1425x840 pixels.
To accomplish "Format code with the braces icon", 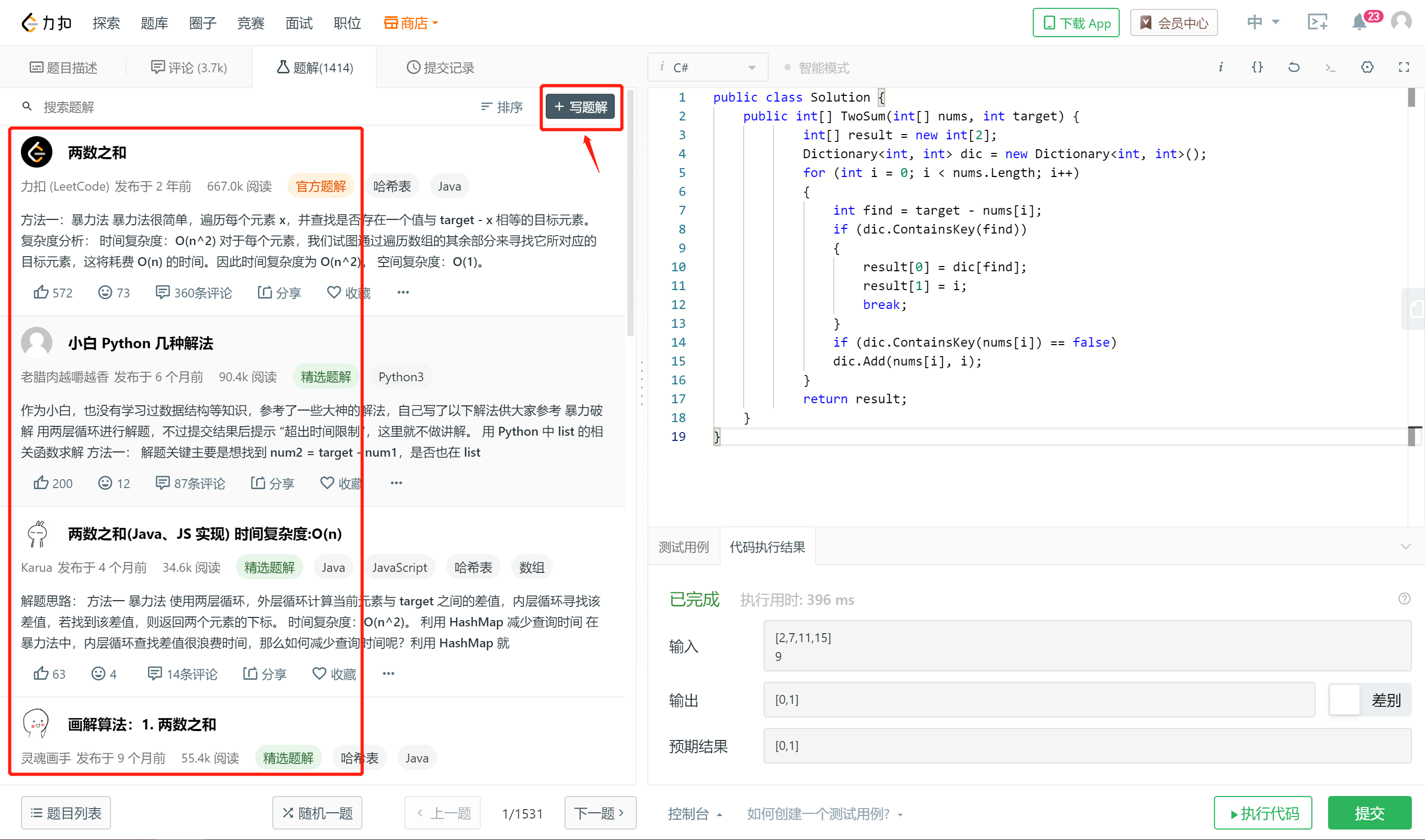I will [1257, 68].
